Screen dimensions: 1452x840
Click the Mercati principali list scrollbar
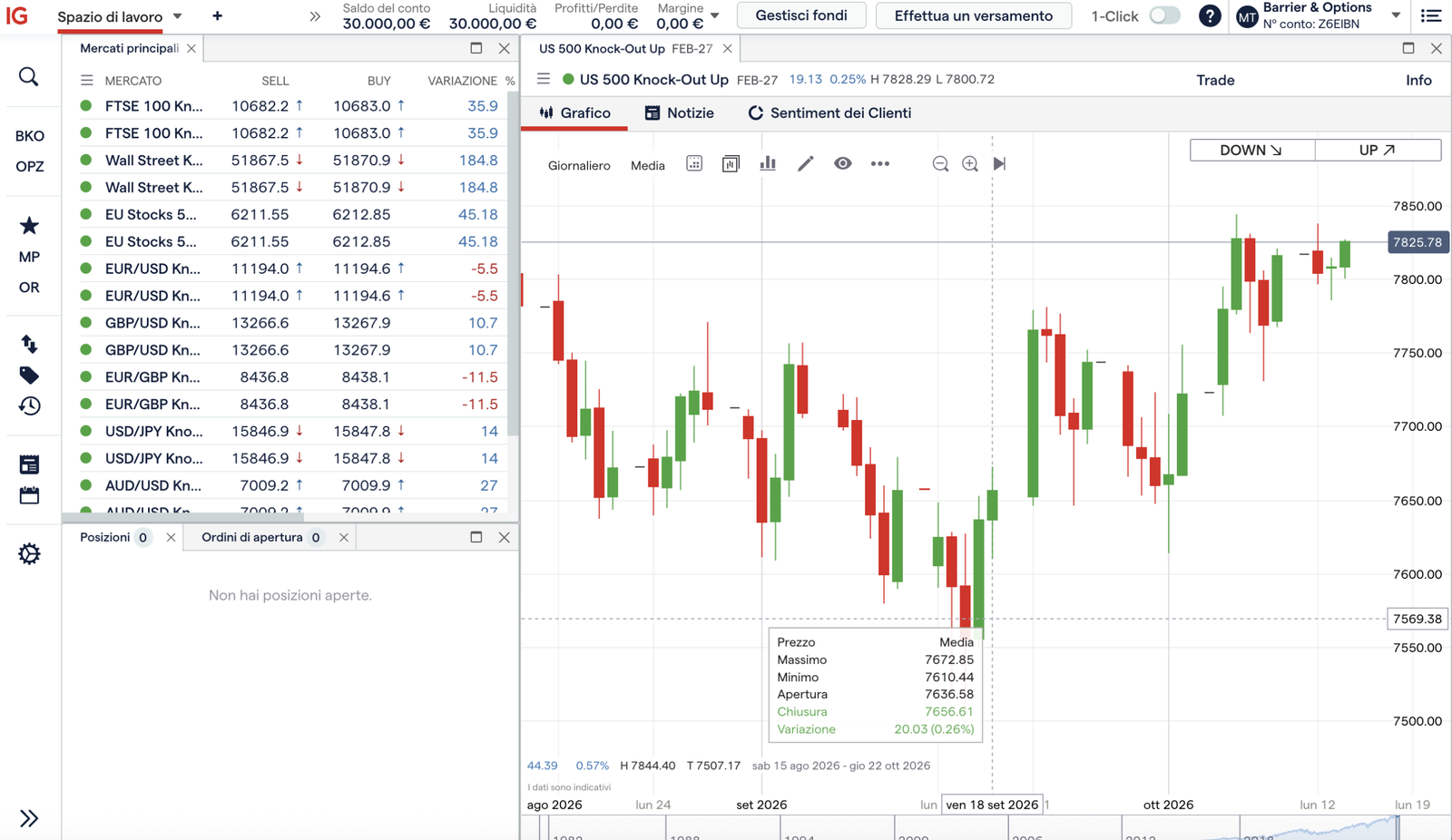(x=513, y=263)
